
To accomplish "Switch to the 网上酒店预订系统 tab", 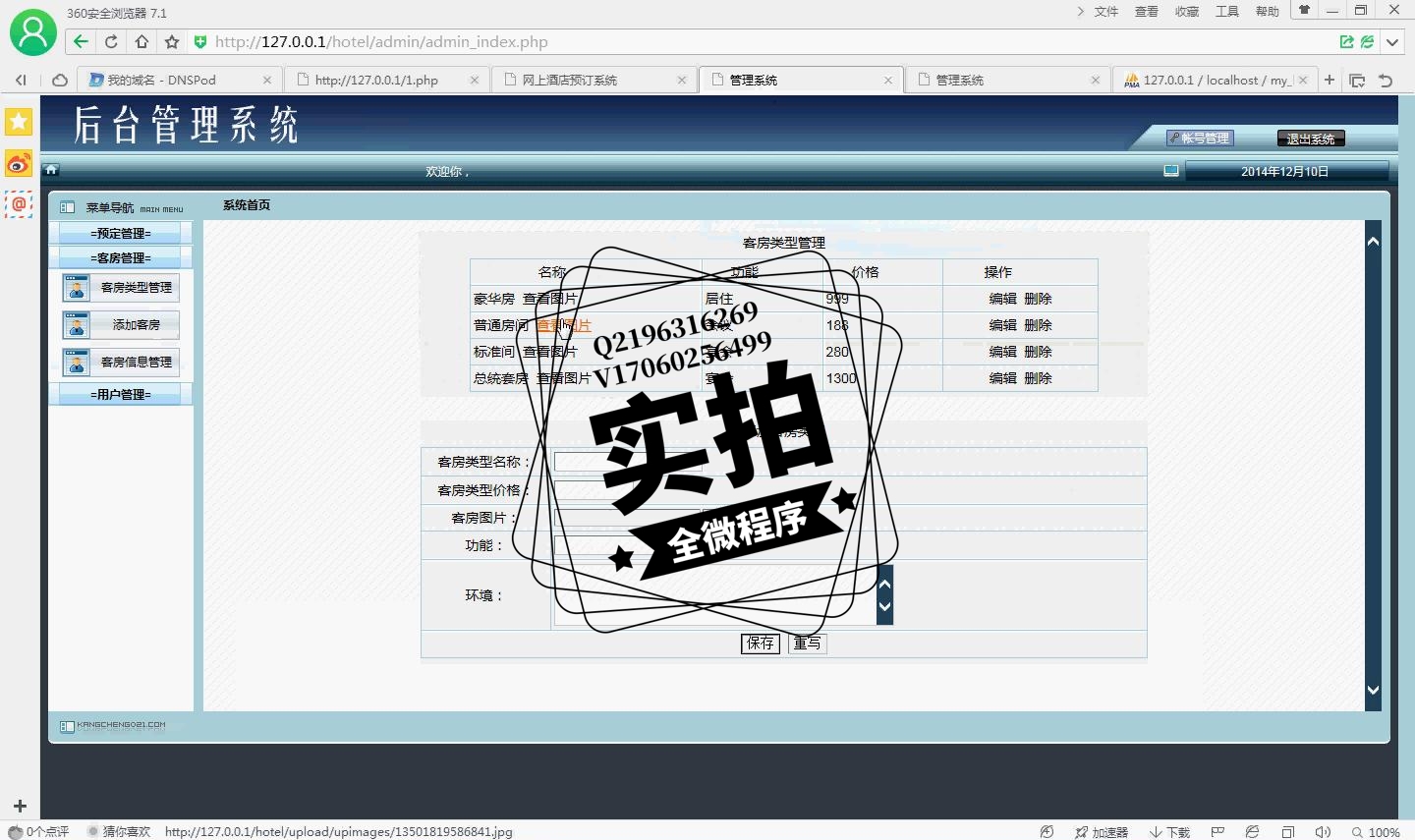I will pyautogui.click(x=594, y=80).
